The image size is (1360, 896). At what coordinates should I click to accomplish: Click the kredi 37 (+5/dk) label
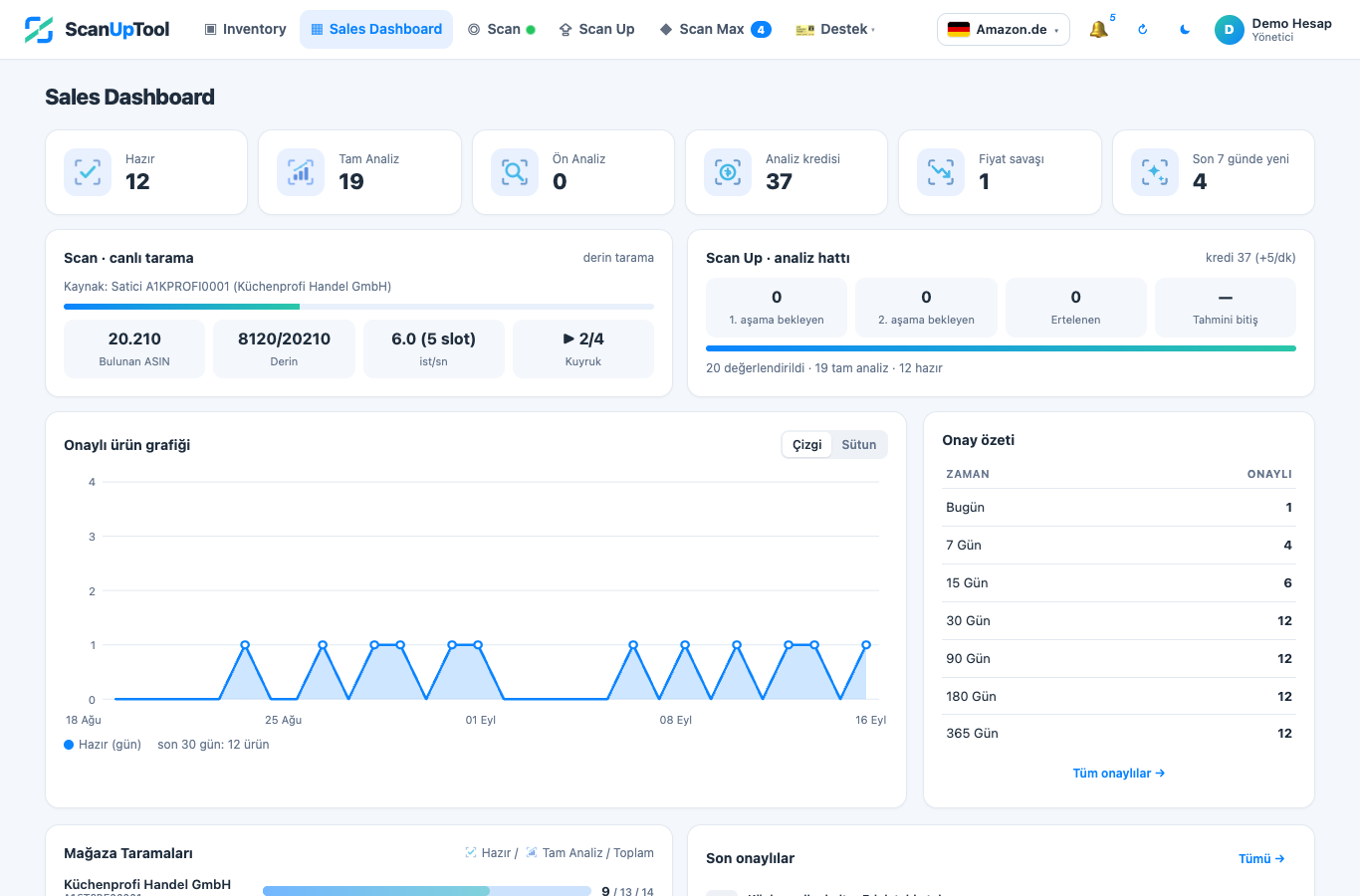(1250, 258)
